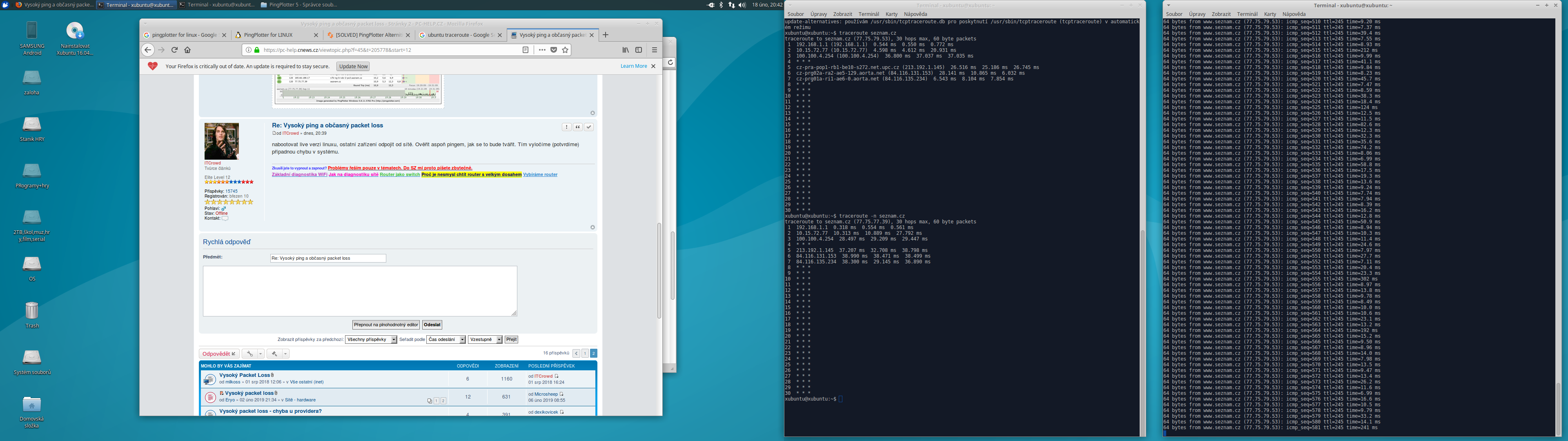This screenshot has height=441, width=1568.
Task: Expand the Všechny příspěvky dropdown
Action: [371, 339]
